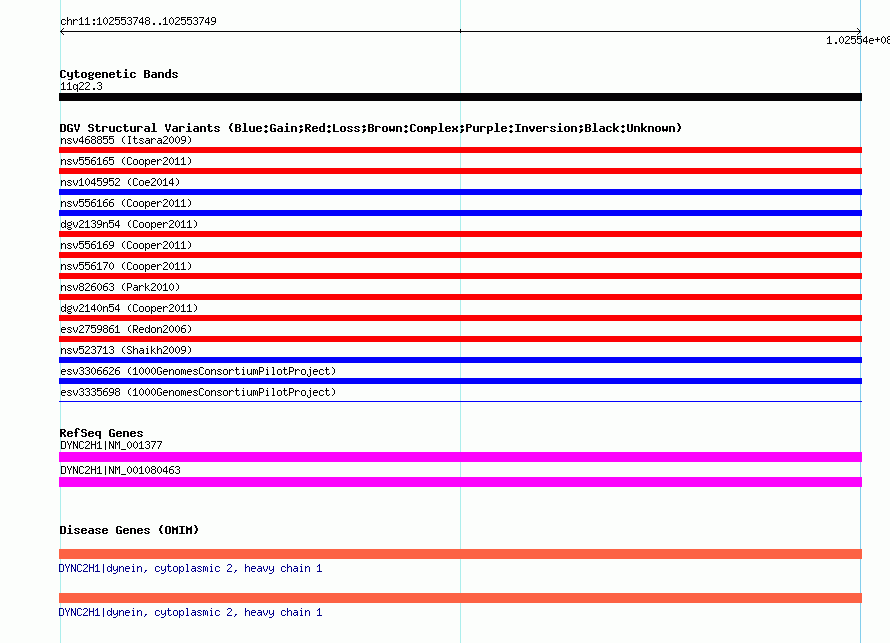Click the blue gain bar for nsv523713

point(460,360)
